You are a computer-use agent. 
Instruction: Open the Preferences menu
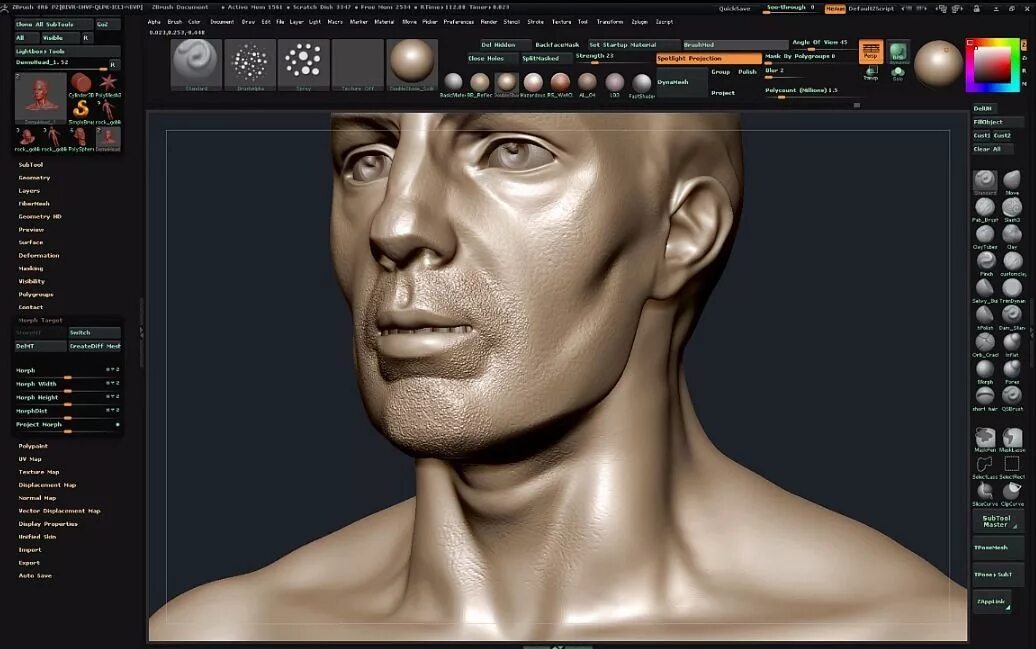tap(459, 22)
